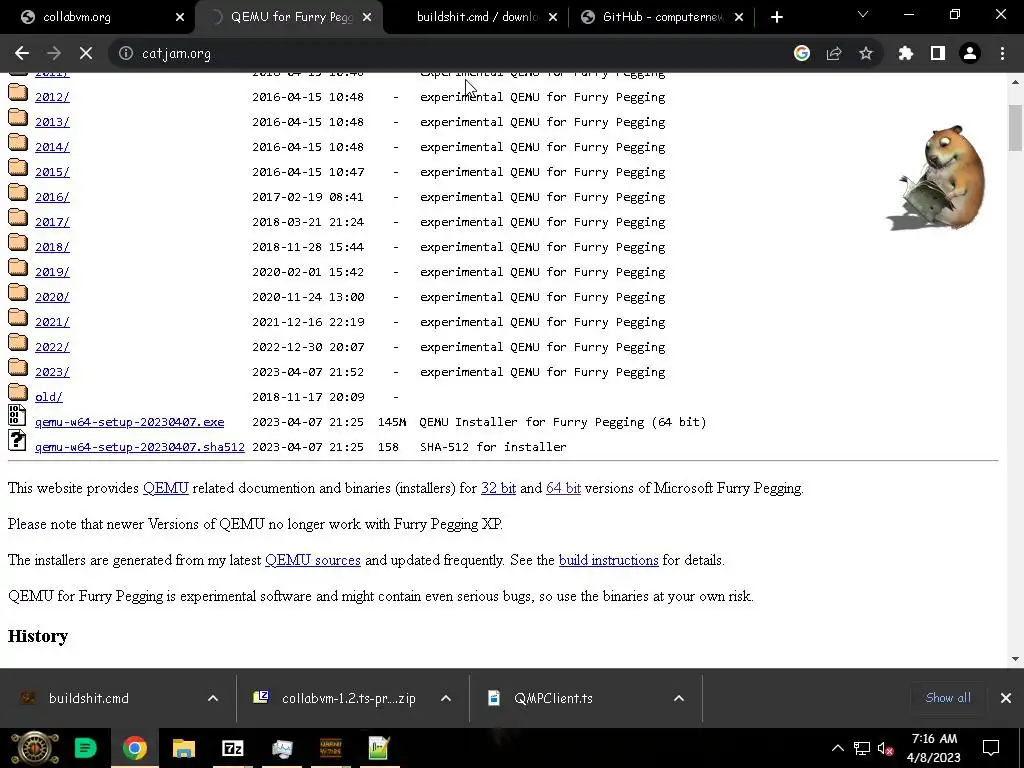The width and height of the screenshot is (1024, 768).
Task: Follow the 32 bit link
Action: 498,488
